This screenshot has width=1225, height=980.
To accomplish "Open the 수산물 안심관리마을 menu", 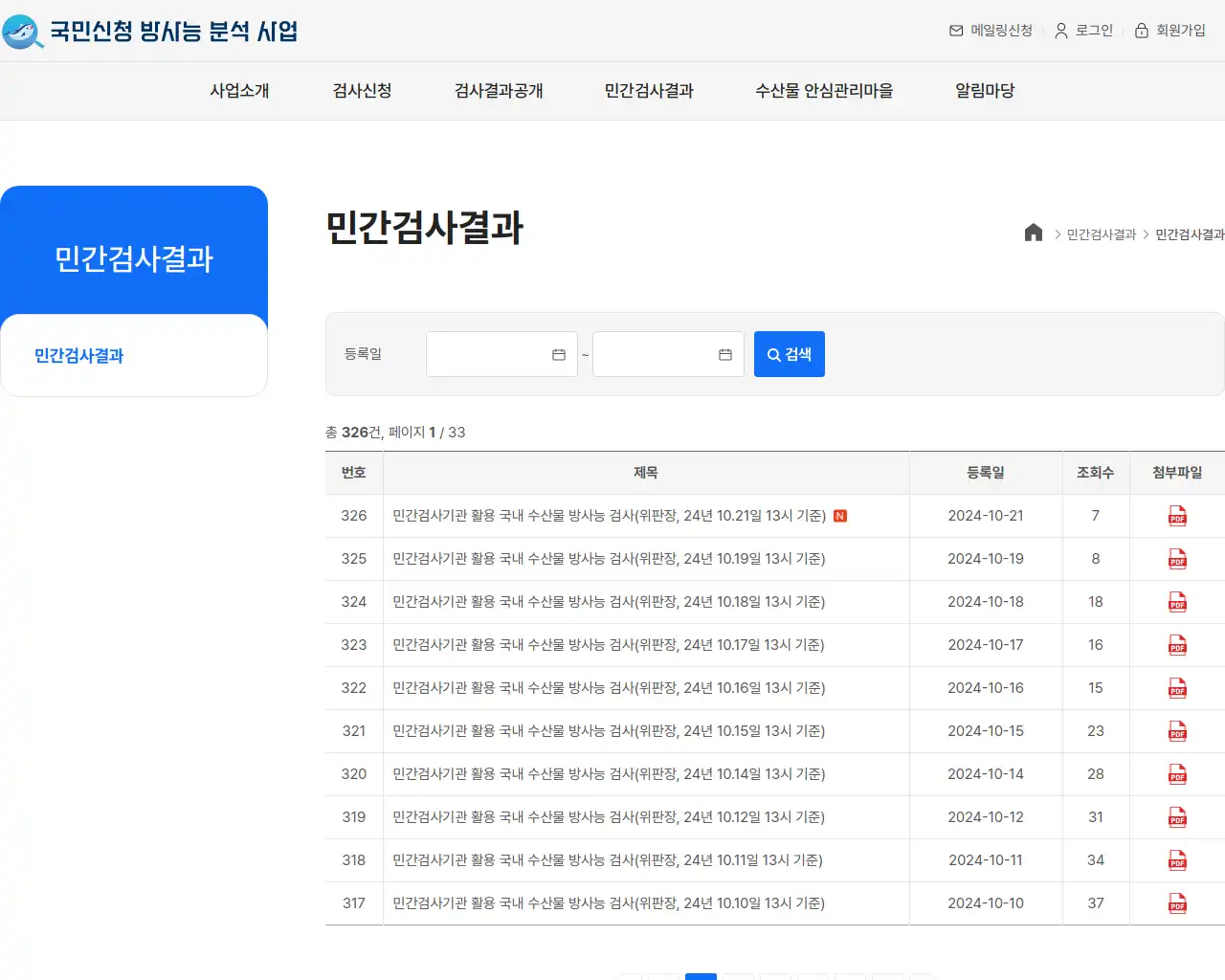I will 824,91.
